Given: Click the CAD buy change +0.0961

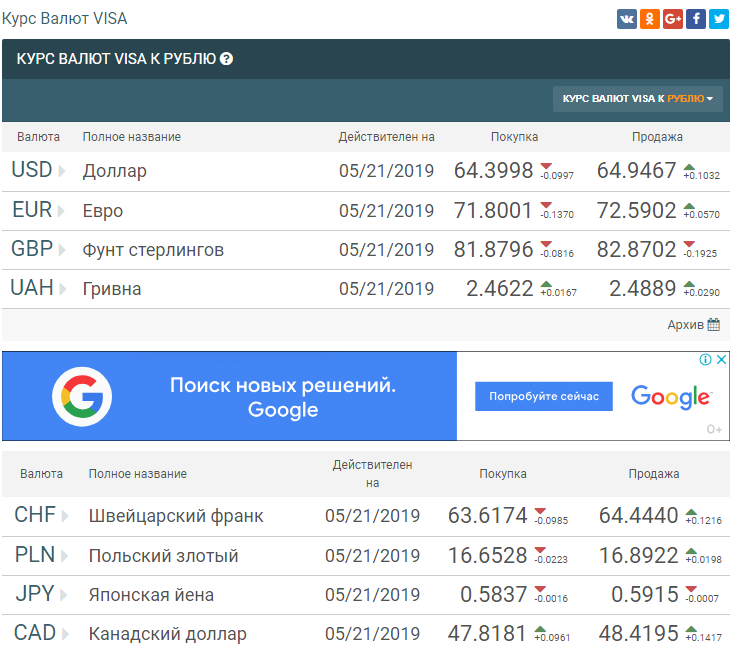Looking at the screenshot, I should (552, 638).
